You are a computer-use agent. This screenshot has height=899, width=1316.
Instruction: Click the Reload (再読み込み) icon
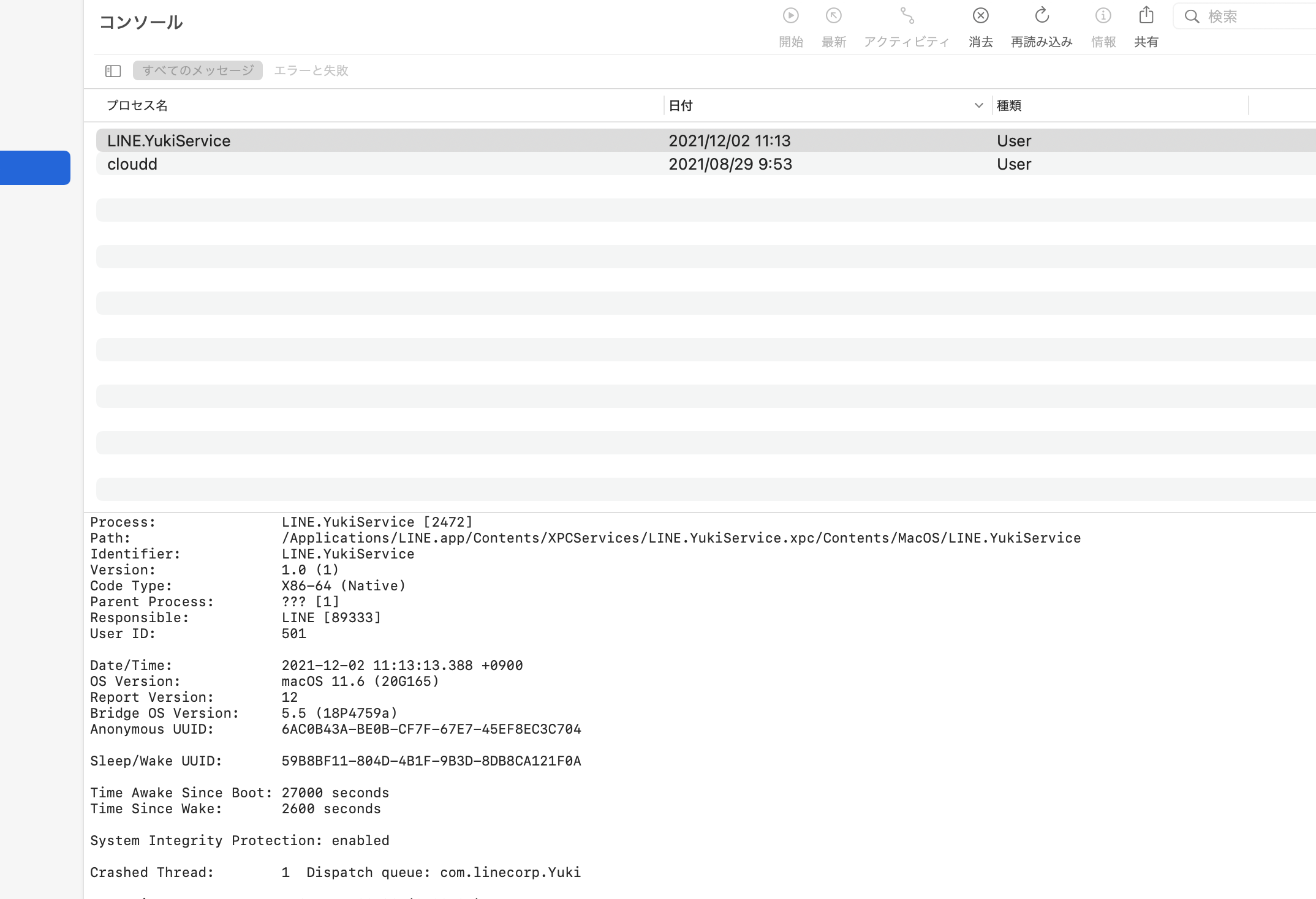click(1042, 16)
